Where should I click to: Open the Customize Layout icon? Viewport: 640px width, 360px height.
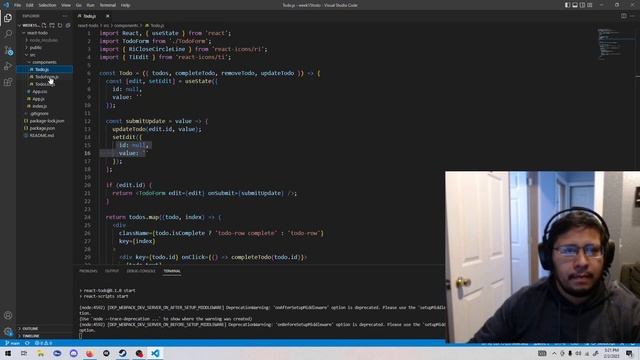click(590, 5)
